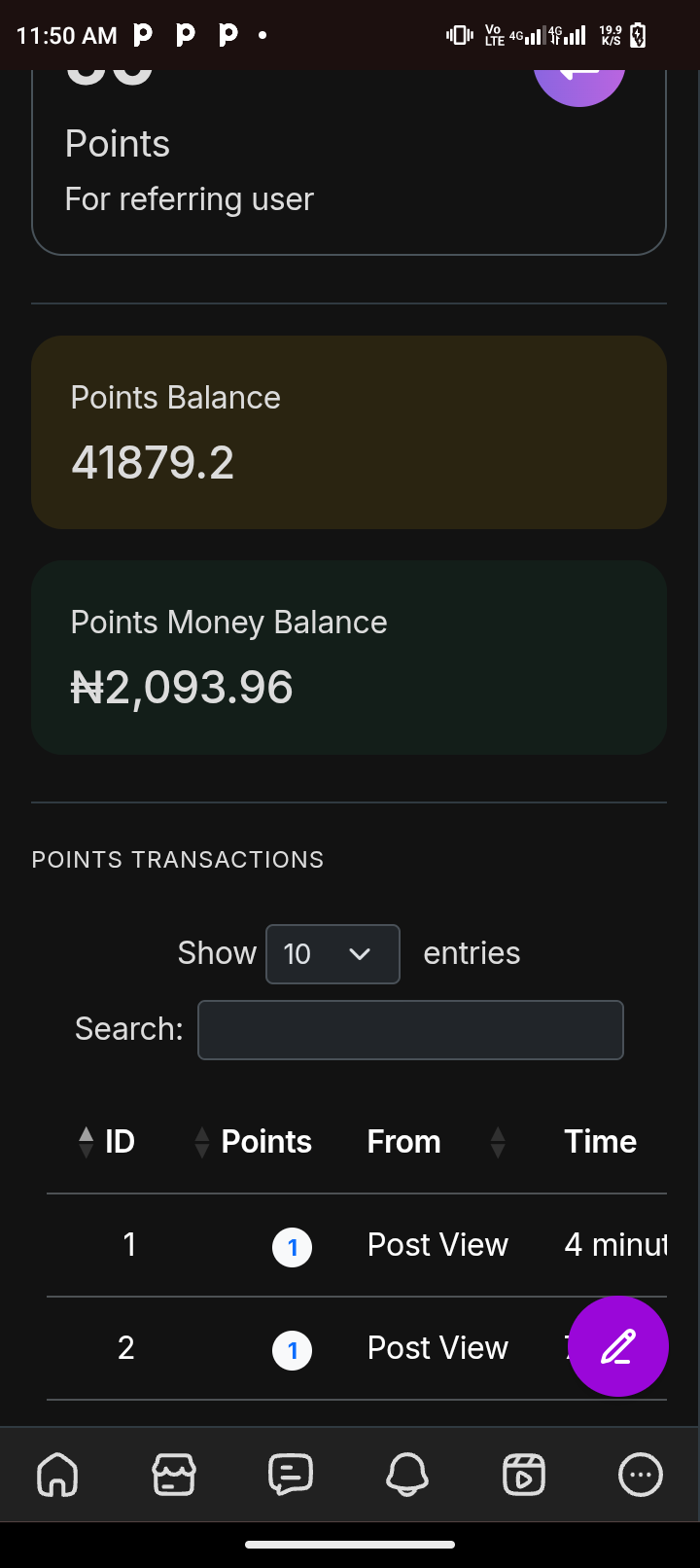Open the messages chat icon
The width and height of the screenshot is (700, 1568).
(x=291, y=1475)
